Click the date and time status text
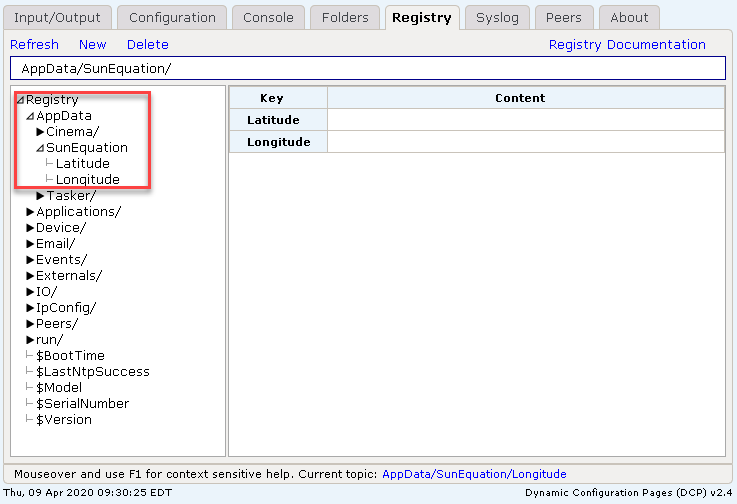Image resolution: width=737 pixels, height=504 pixels. pos(87,493)
